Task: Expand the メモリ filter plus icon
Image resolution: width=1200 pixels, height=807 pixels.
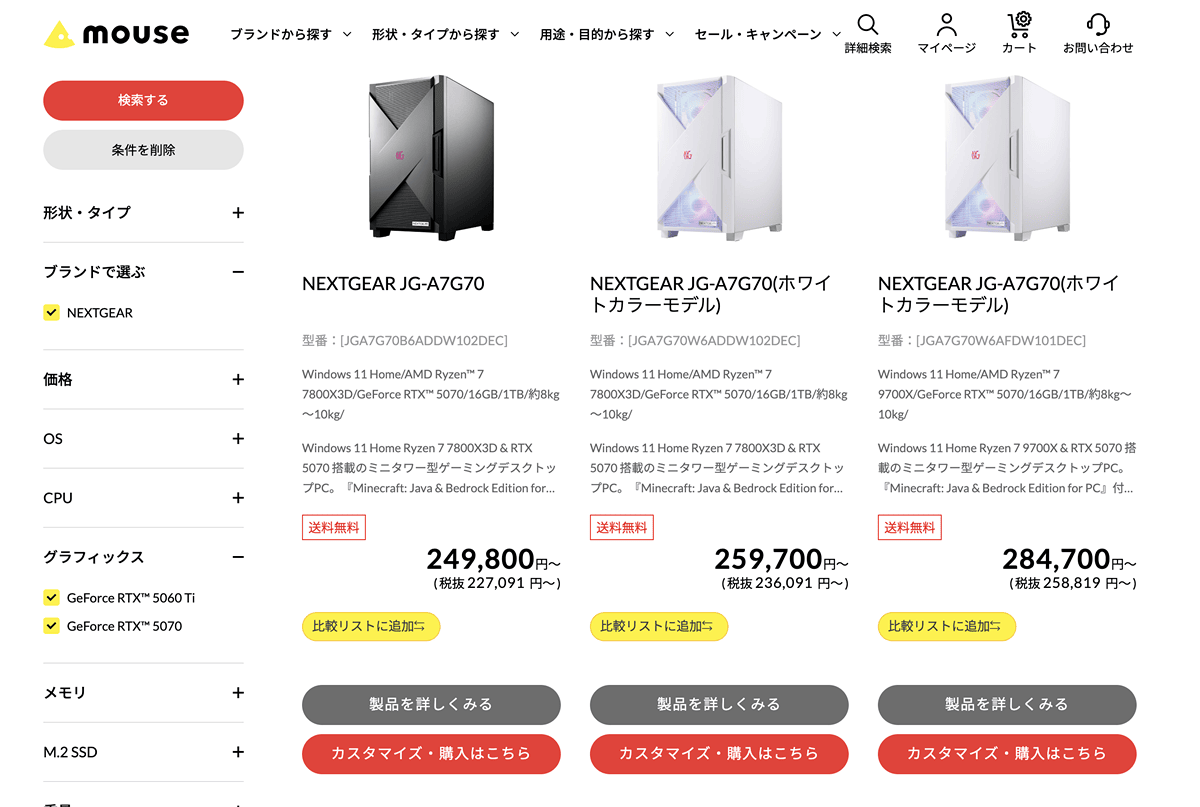Action: 238,693
